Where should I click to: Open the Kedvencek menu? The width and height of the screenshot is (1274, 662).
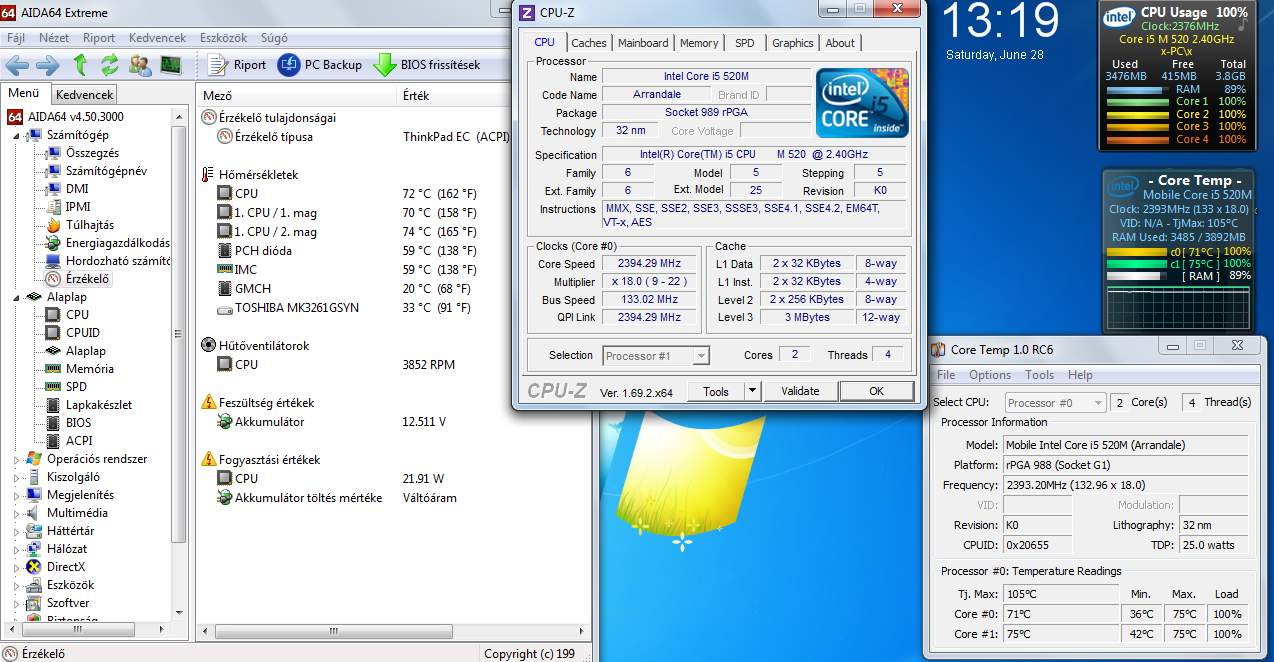pos(157,38)
